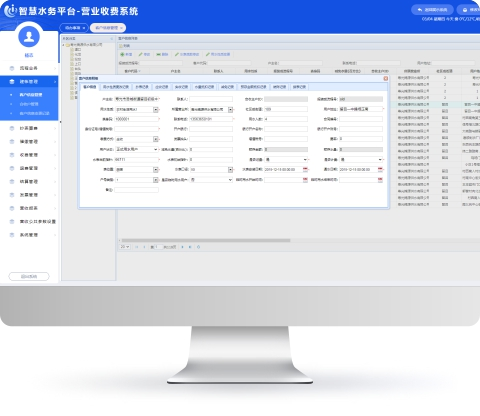Collapse the left tree panel with the double-arrow icon
The height and width of the screenshot is (416, 480).
pyautogui.click(x=112, y=39)
